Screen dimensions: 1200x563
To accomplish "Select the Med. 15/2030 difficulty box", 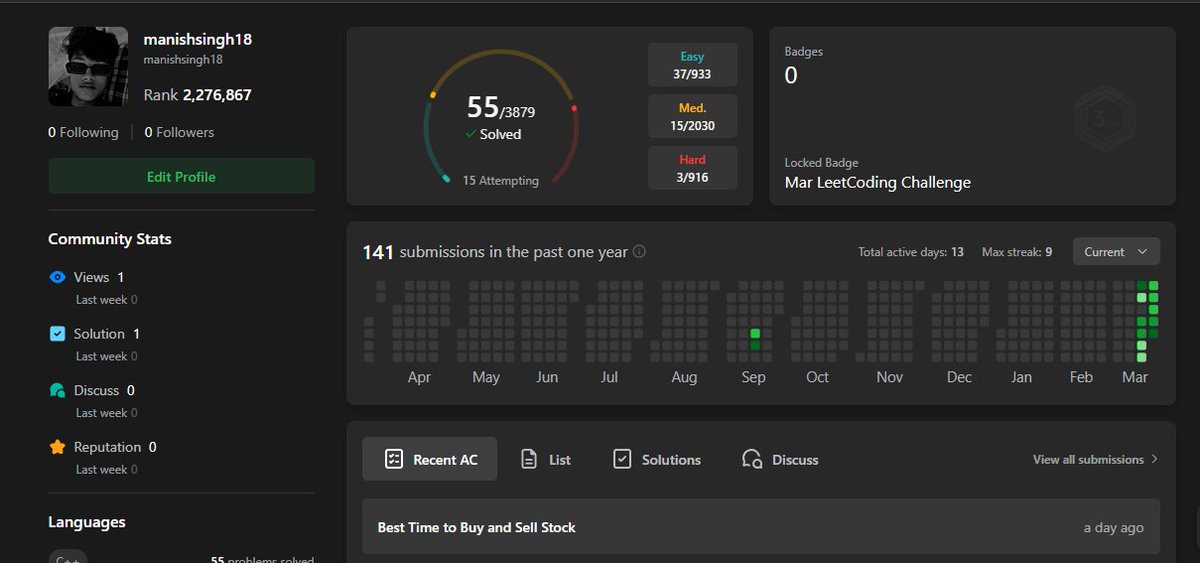I will (692, 117).
